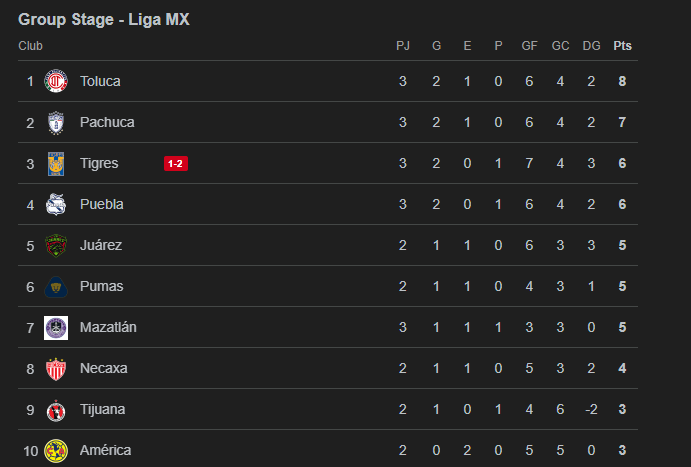The image size is (691, 467).
Task: Click the Tigres club crest icon
Action: (56, 163)
